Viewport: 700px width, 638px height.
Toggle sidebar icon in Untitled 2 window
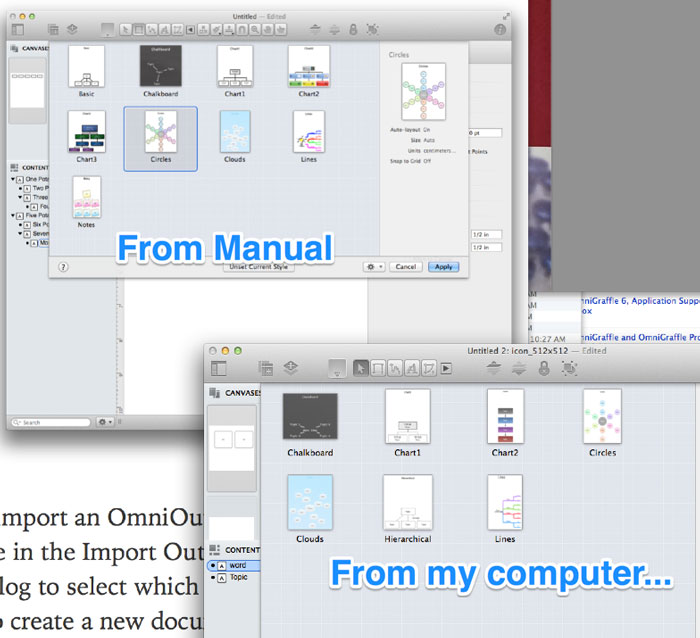219,368
